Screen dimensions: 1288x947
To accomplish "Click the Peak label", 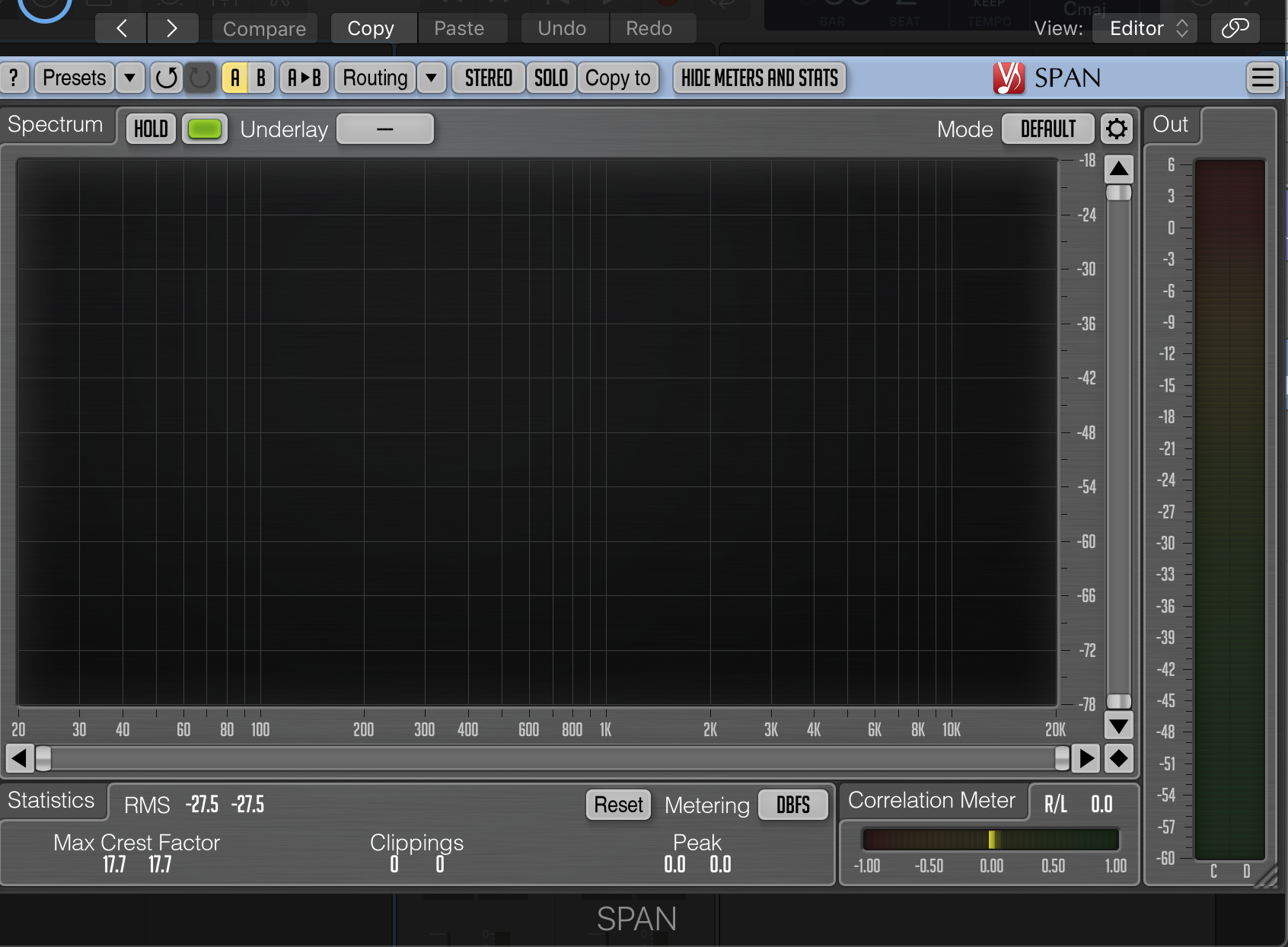I will pos(697,843).
